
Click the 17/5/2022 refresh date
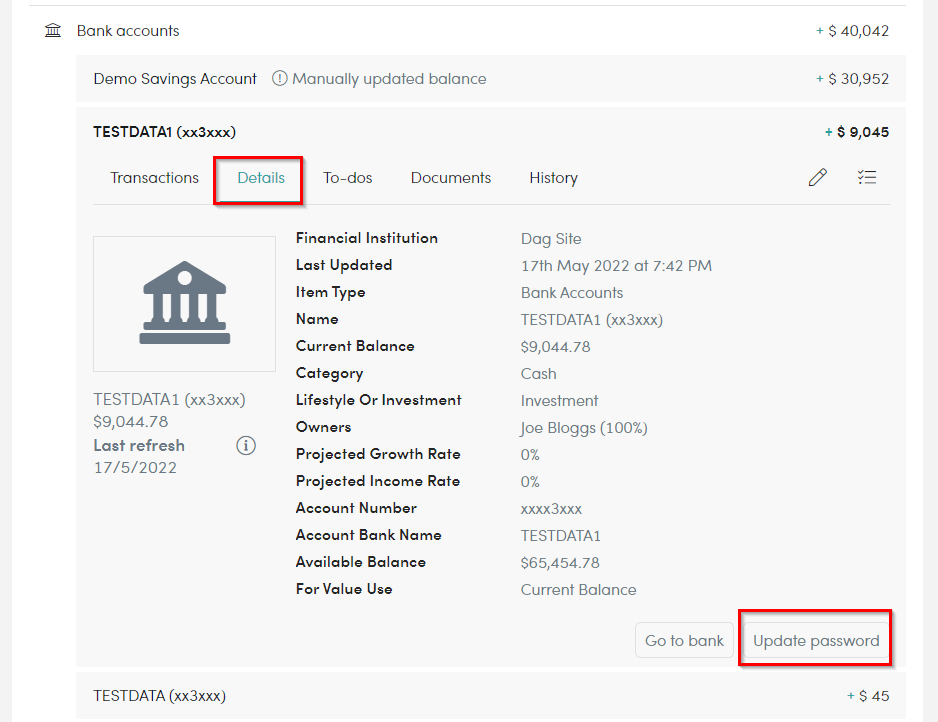135,468
